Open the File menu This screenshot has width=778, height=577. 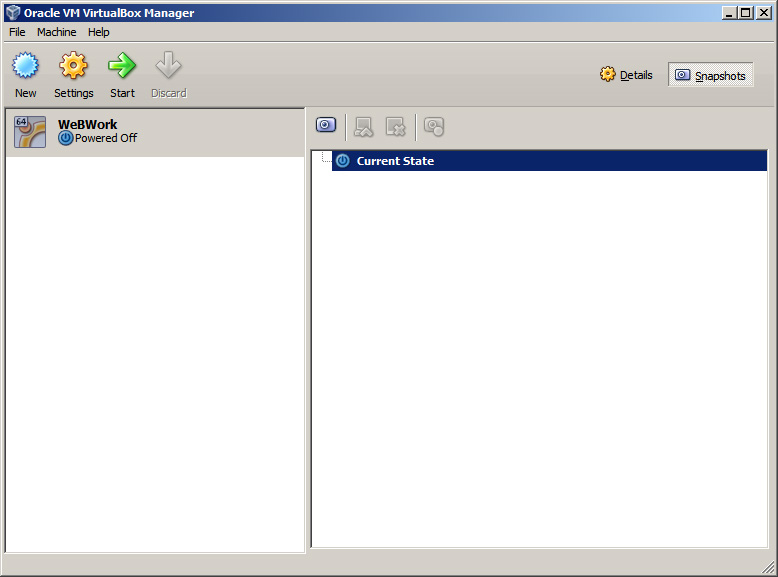click(x=17, y=32)
